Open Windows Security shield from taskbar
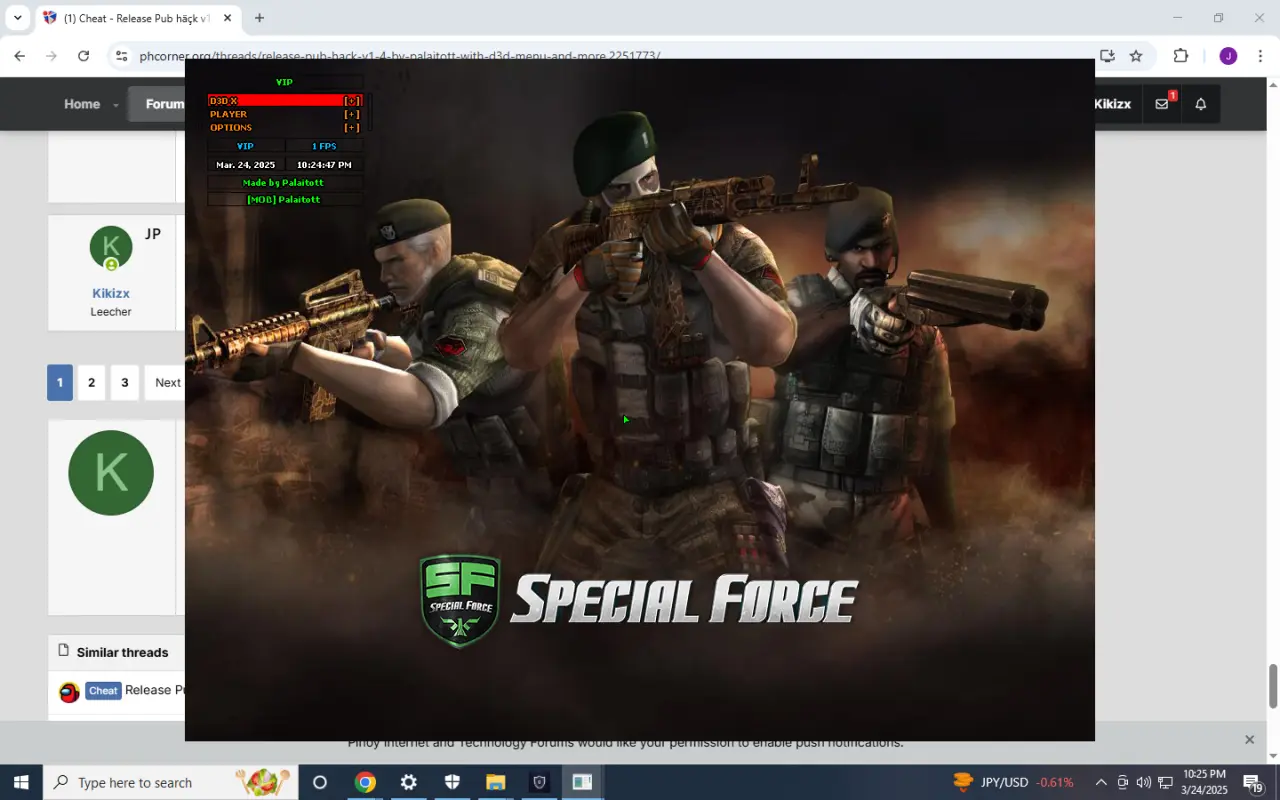The height and width of the screenshot is (800, 1280). point(452,782)
